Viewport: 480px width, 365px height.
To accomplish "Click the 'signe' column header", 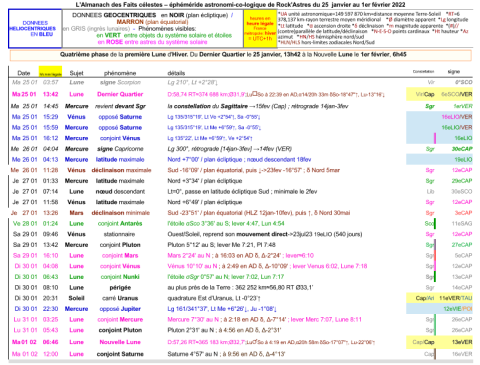I will point(454,71).
